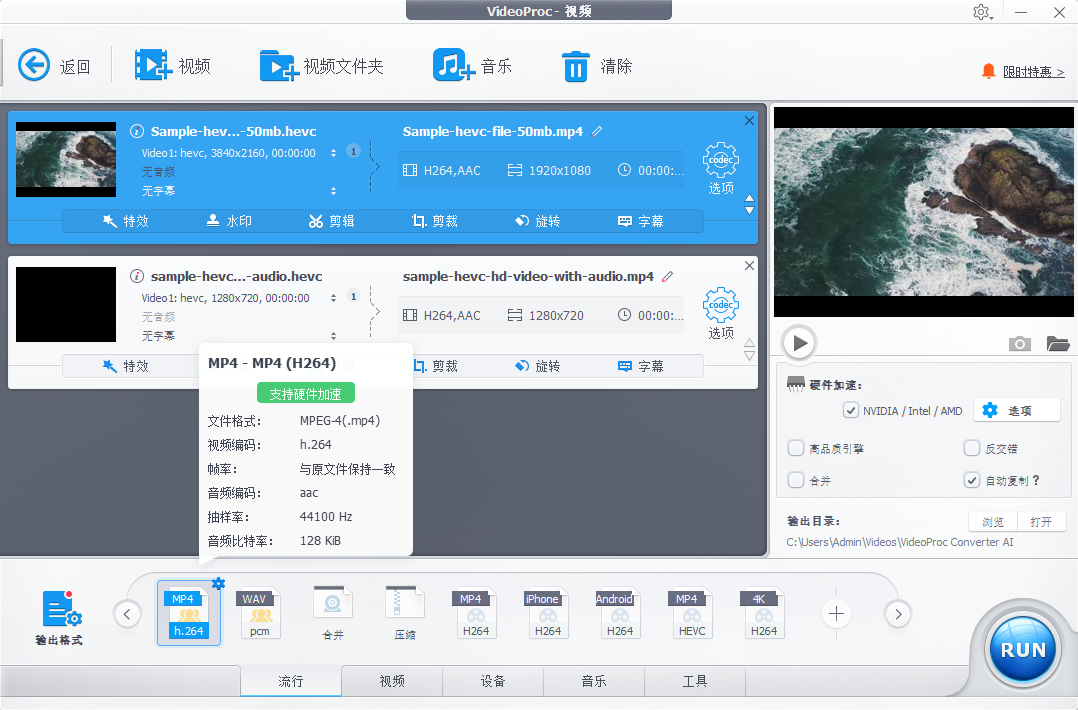The image size is (1078, 710).
Task: Open the 水印 watermark editor for the first file
Action: (230, 221)
